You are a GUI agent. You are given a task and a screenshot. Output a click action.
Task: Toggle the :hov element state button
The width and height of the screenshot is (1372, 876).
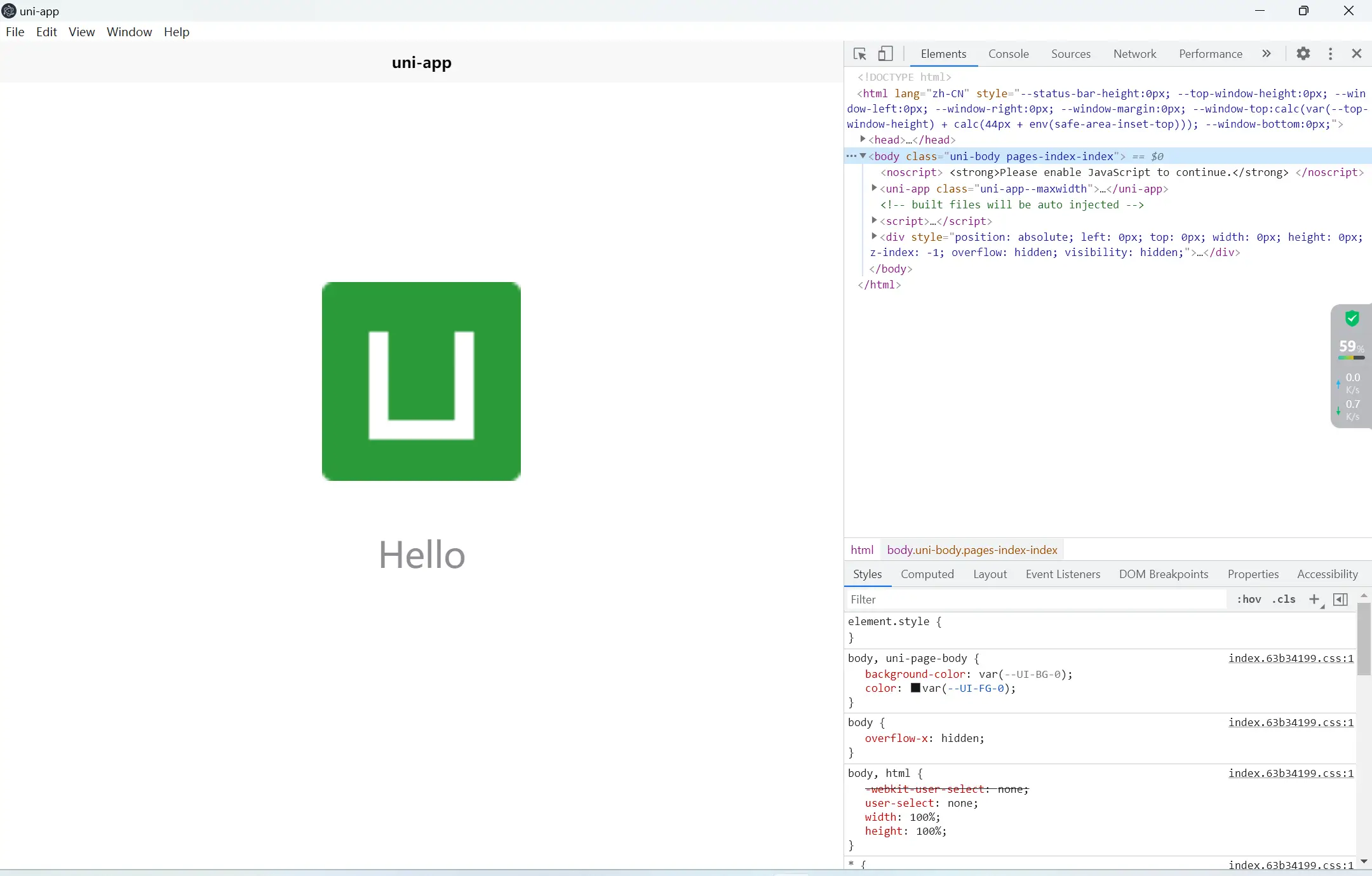(1249, 599)
